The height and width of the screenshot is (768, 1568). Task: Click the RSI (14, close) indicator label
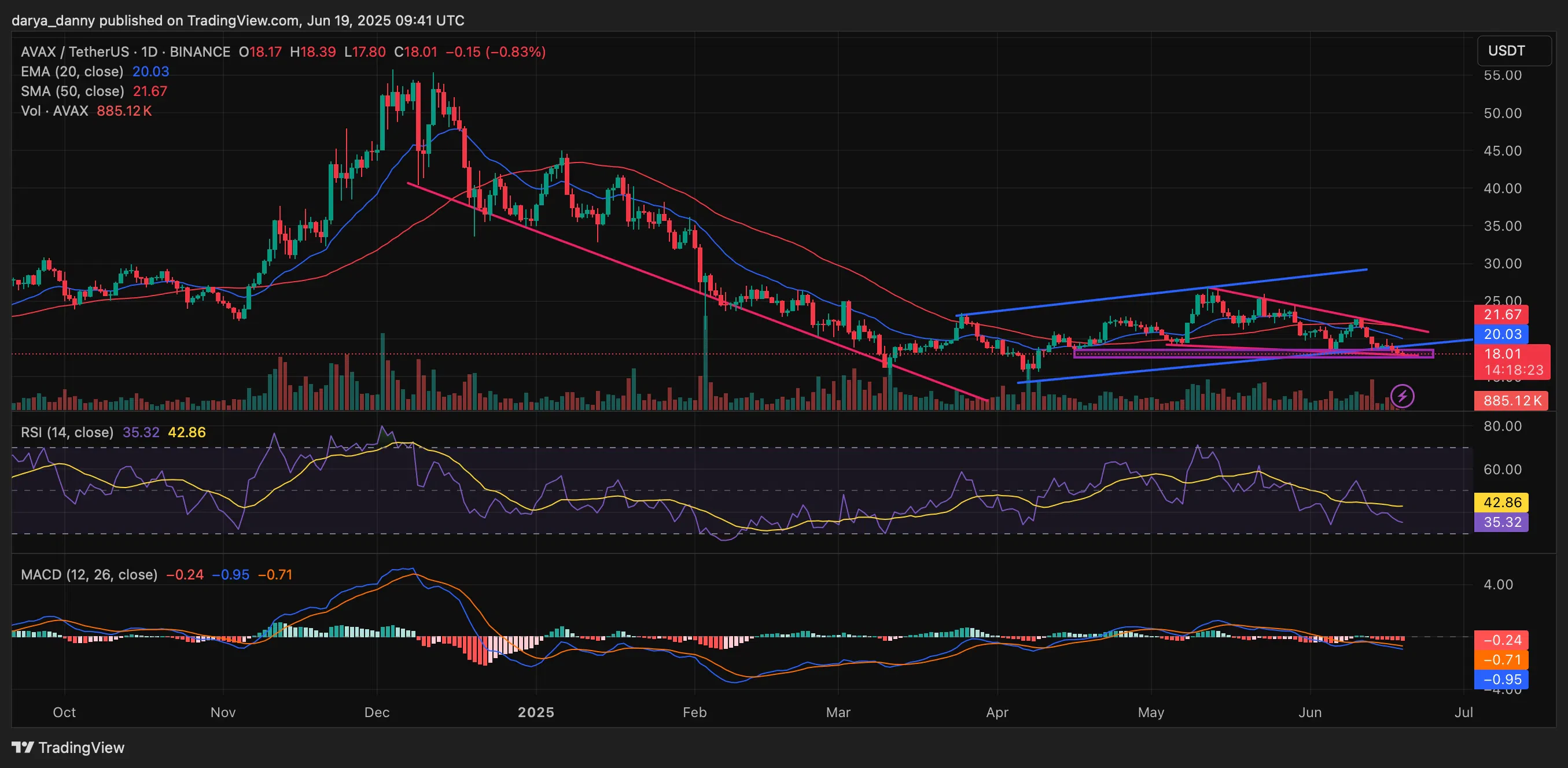pos(67,432)
